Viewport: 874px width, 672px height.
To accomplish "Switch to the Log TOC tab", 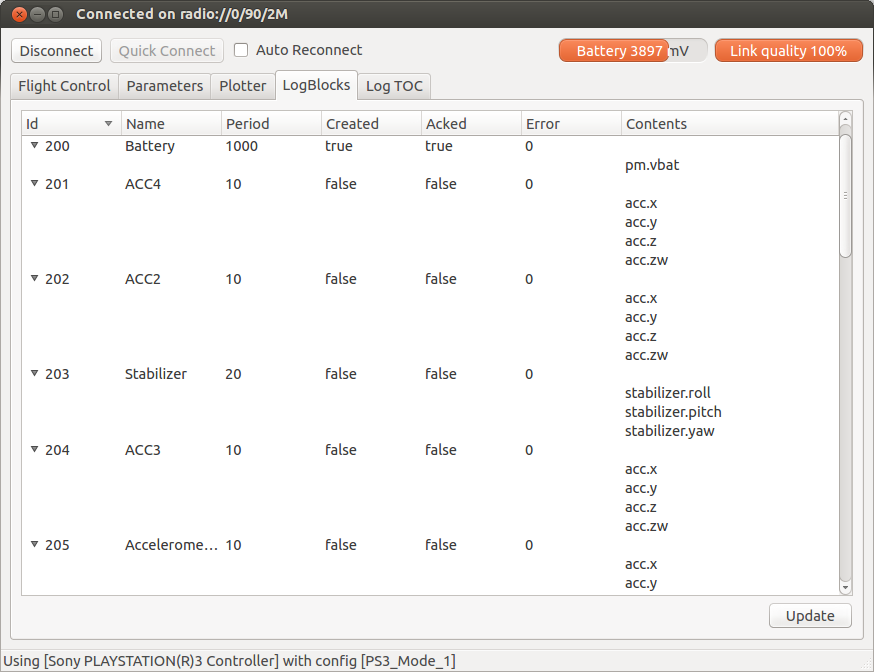I will click(x=394, y=86).
